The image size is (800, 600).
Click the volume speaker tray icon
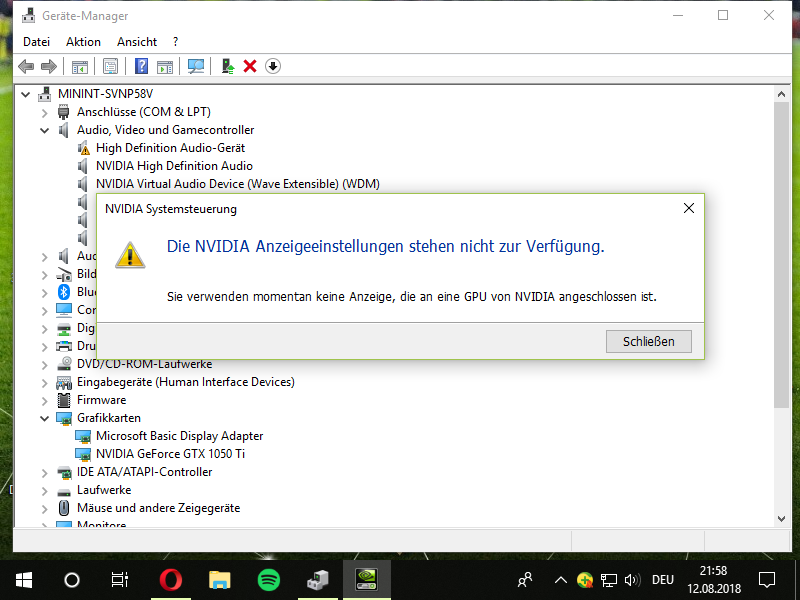(x=632, y=580)
